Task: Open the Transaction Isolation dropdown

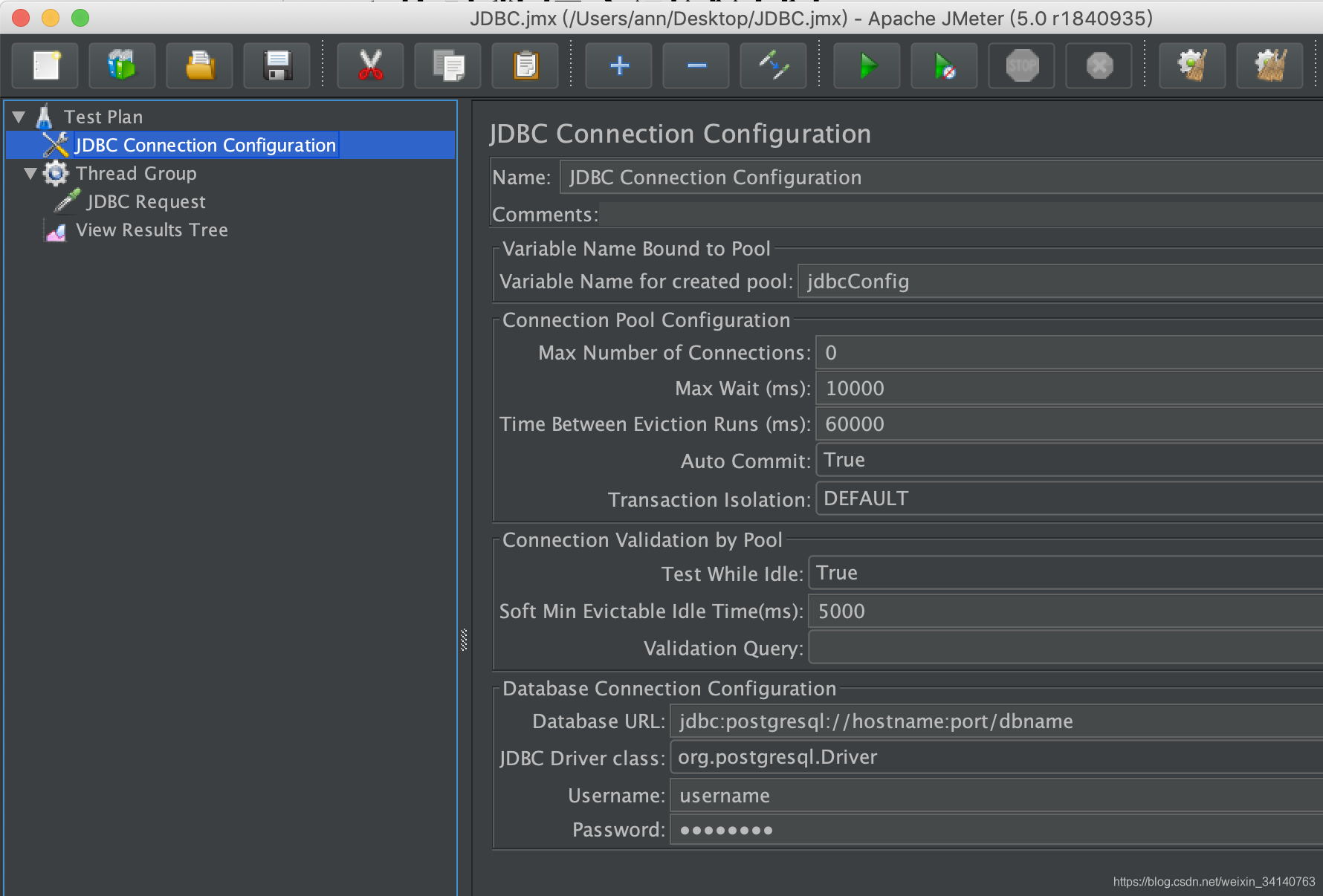Action: click(1070, 499)
